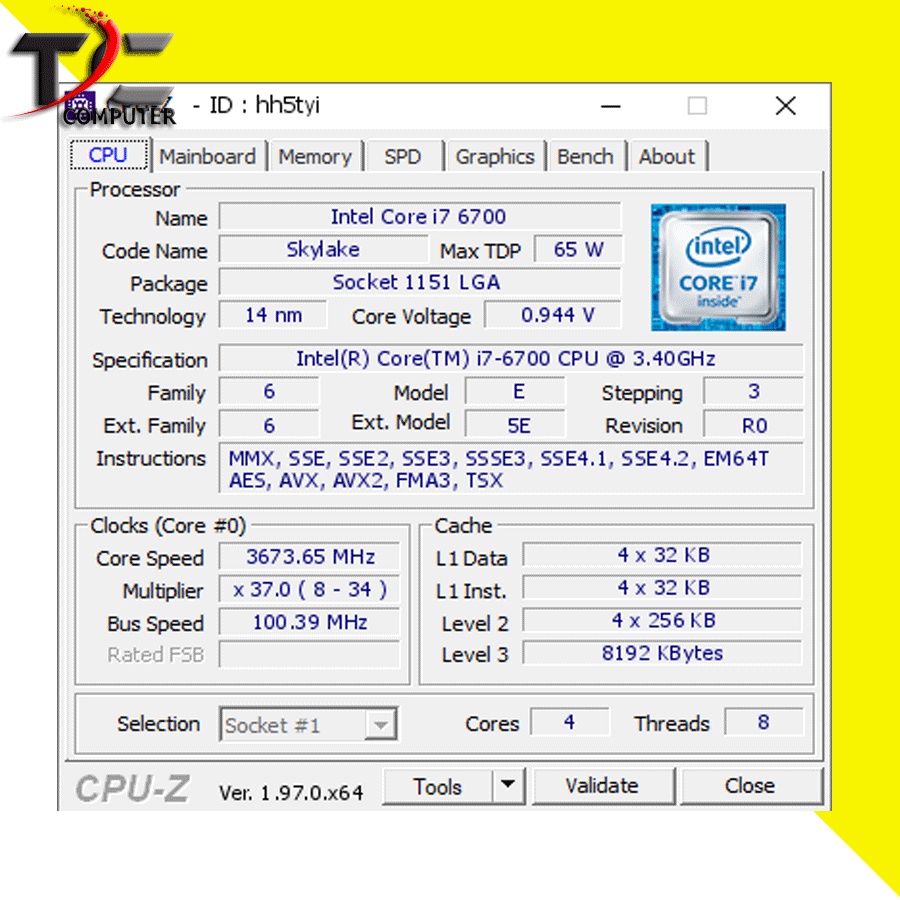Viewport: 900px width, 900px height.
Task: Click the processor Name field
Action: (x=419, y=217)
